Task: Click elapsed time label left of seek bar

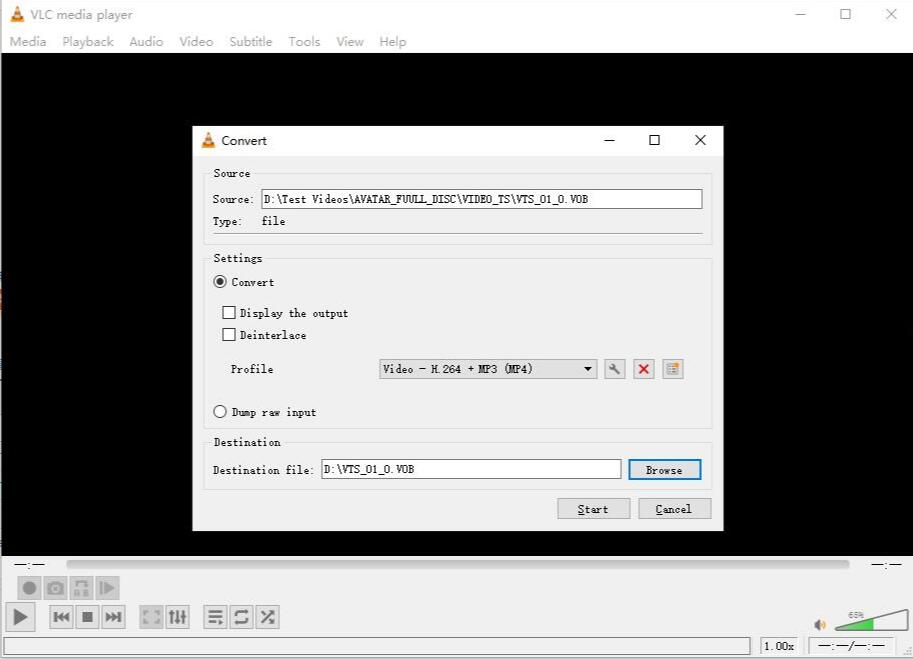Action: [x=30, y=564]
